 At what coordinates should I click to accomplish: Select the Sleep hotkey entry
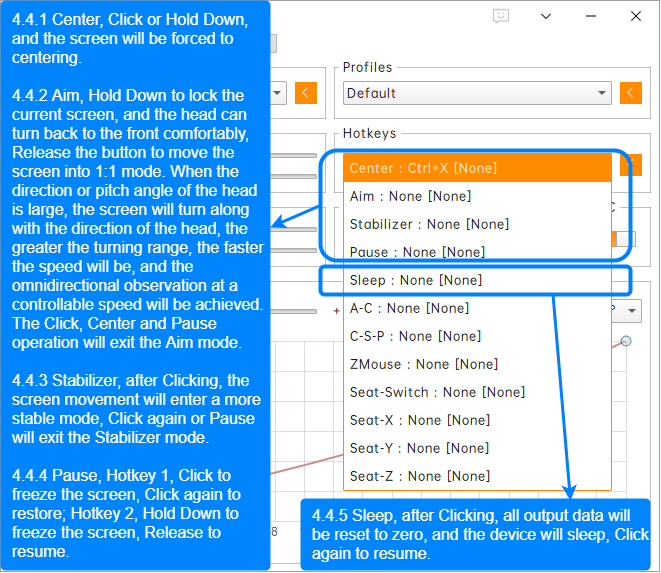476,280
